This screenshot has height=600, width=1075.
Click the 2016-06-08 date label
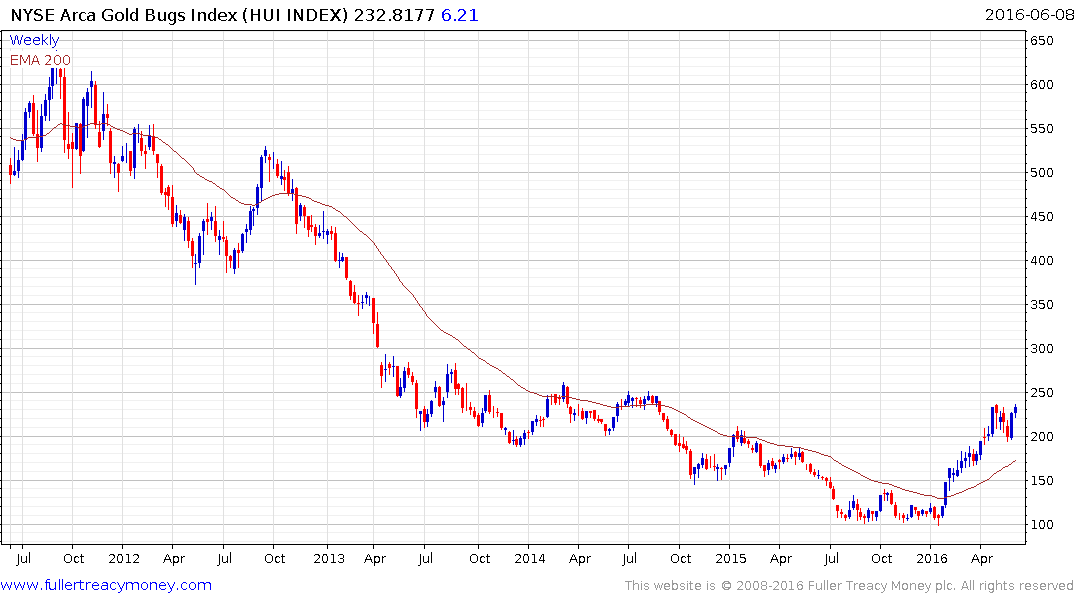[x=1029, y=15]
